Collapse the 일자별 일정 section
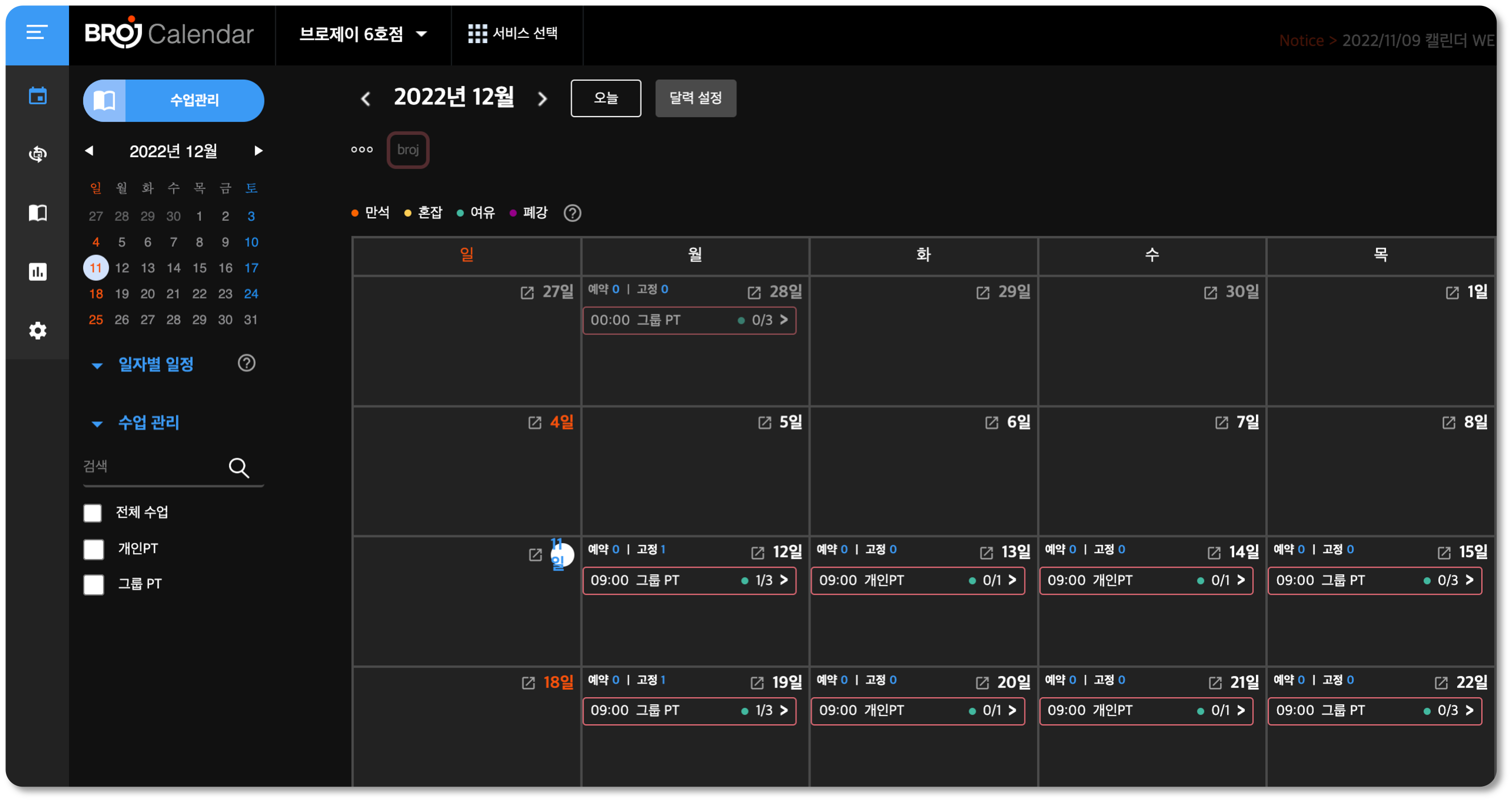This screenshot has height=802, width=1512. [x=97, y=366]
